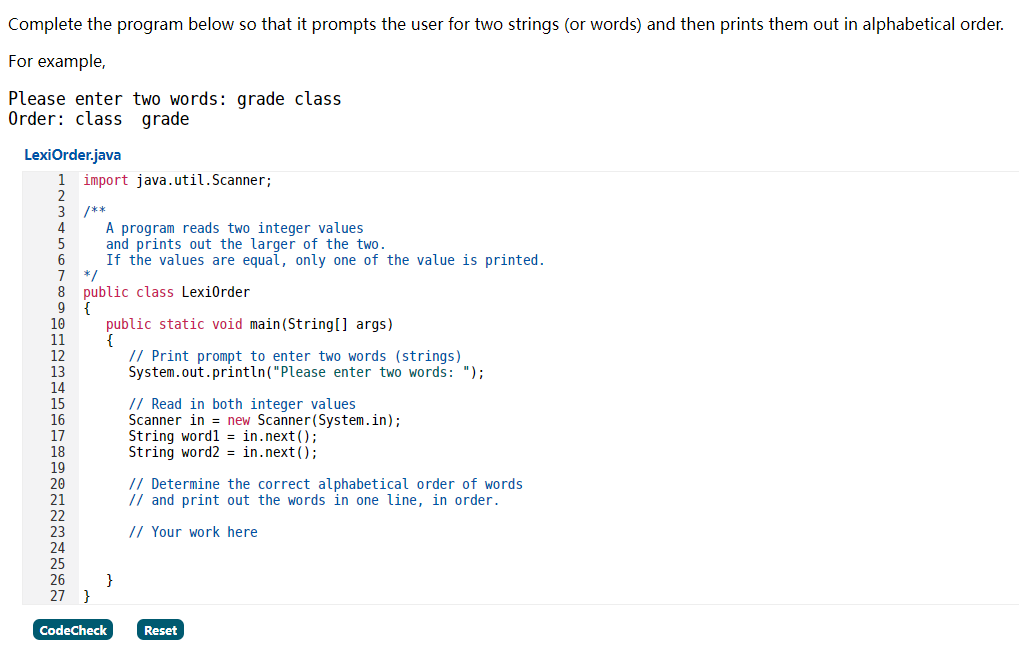This screenshot has width=1019, height=657.
Task: Select the LexiOrder.java file tab
Action: (71, 155)
